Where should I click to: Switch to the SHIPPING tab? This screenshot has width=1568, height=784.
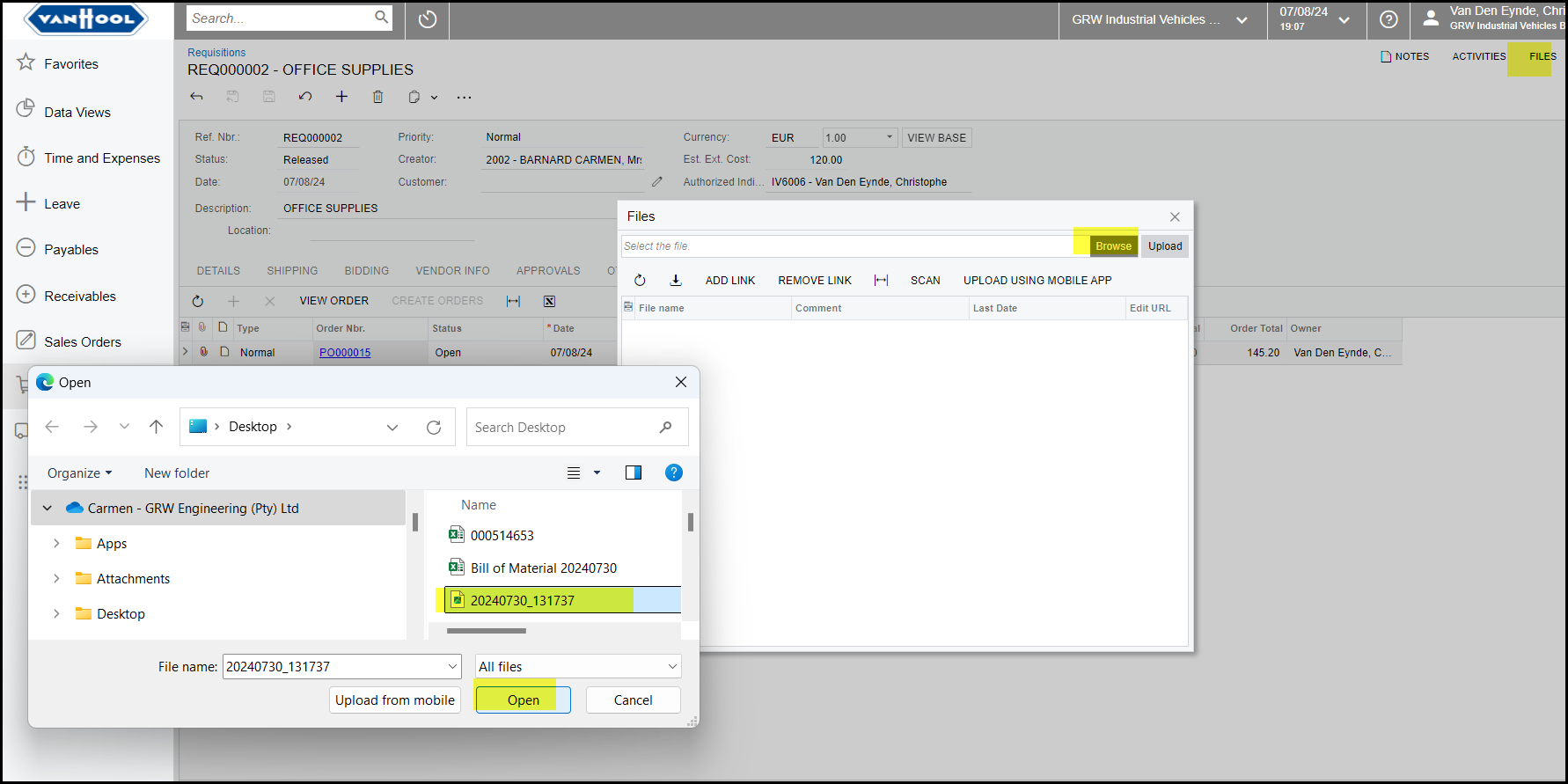point(292,271)
